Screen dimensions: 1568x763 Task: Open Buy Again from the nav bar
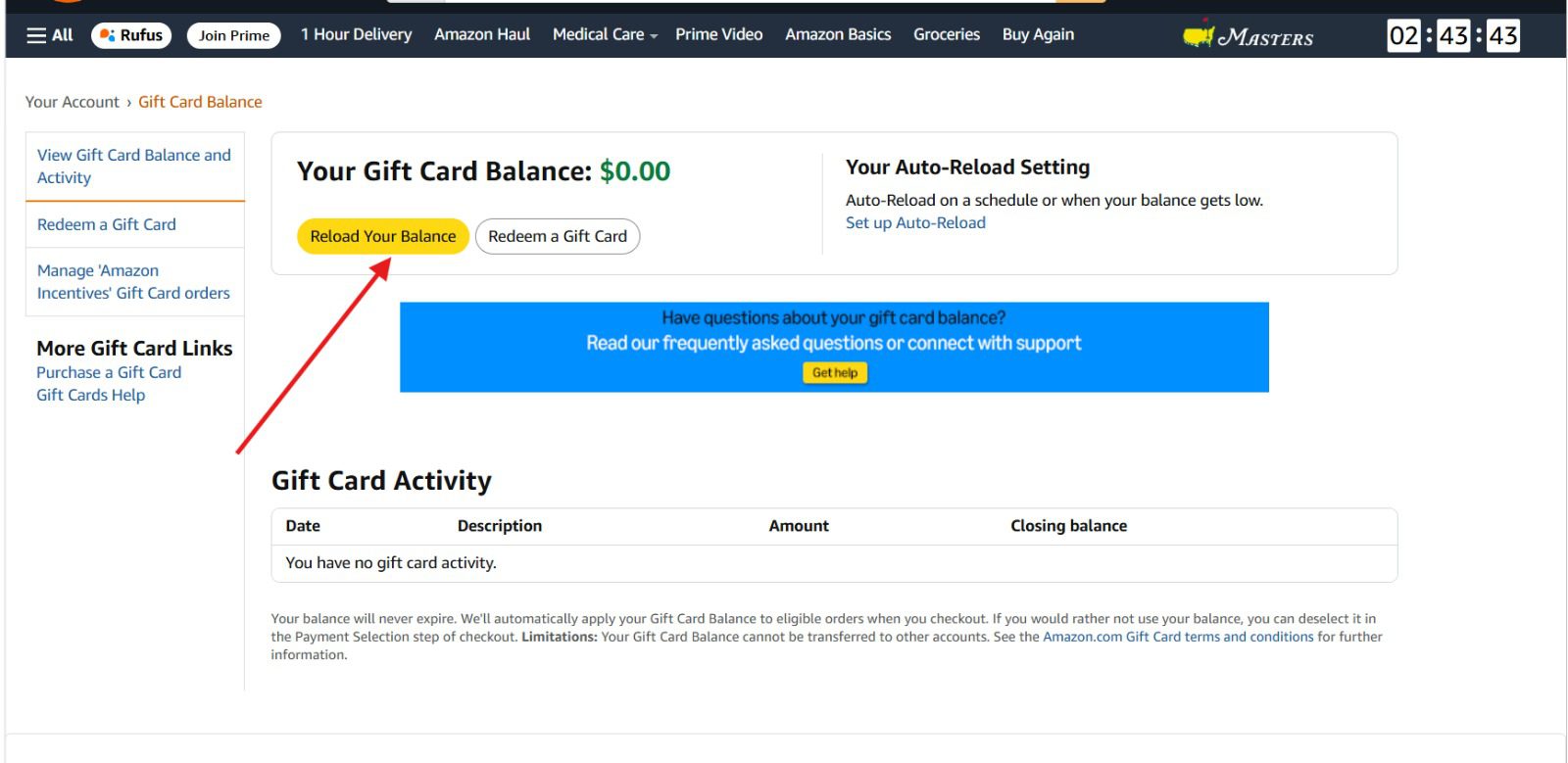pos(1038,34)
